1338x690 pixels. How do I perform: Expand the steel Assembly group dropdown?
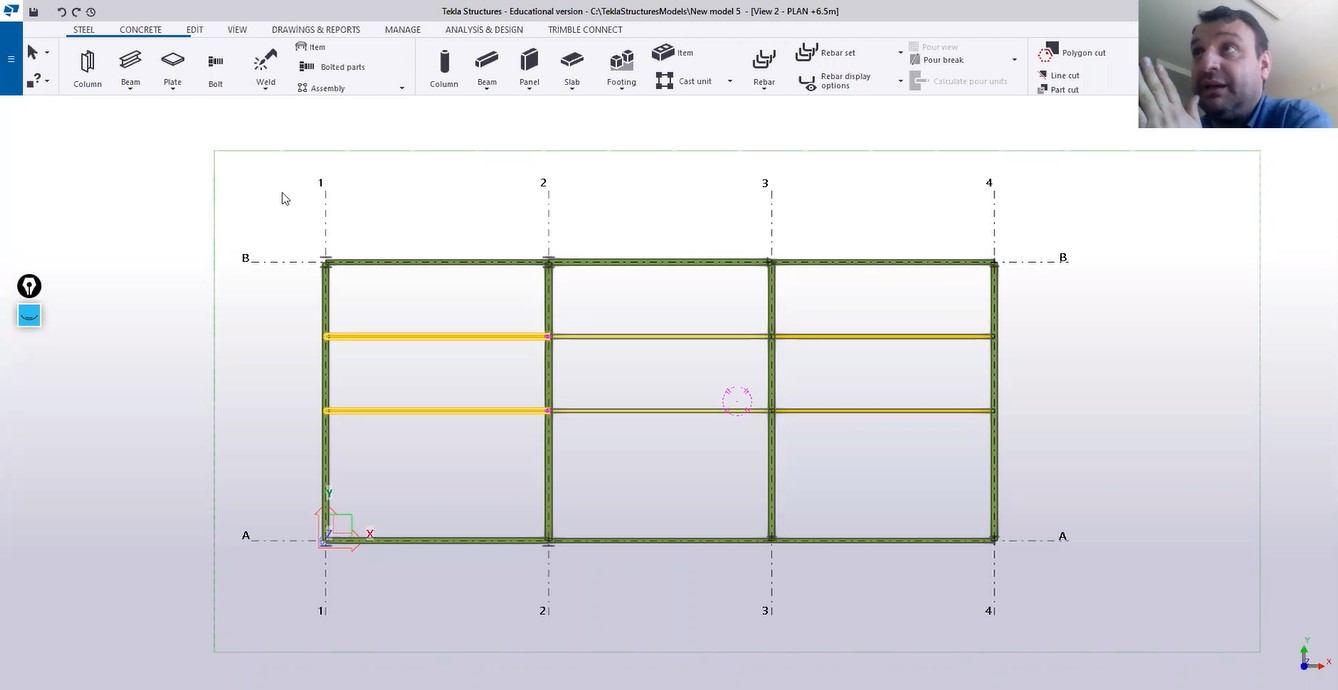402,88
